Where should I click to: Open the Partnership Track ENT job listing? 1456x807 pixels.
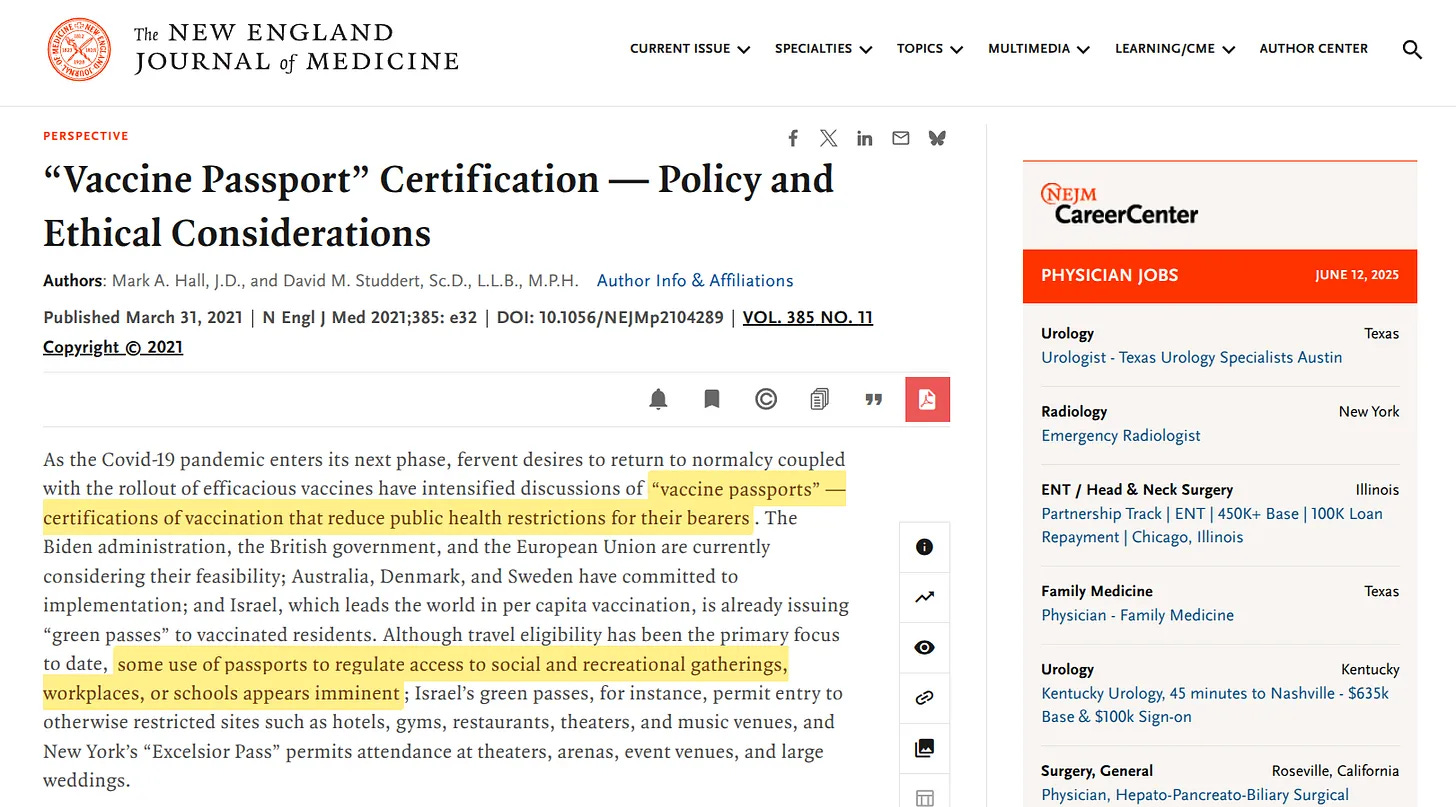(x=1212, y=525)
